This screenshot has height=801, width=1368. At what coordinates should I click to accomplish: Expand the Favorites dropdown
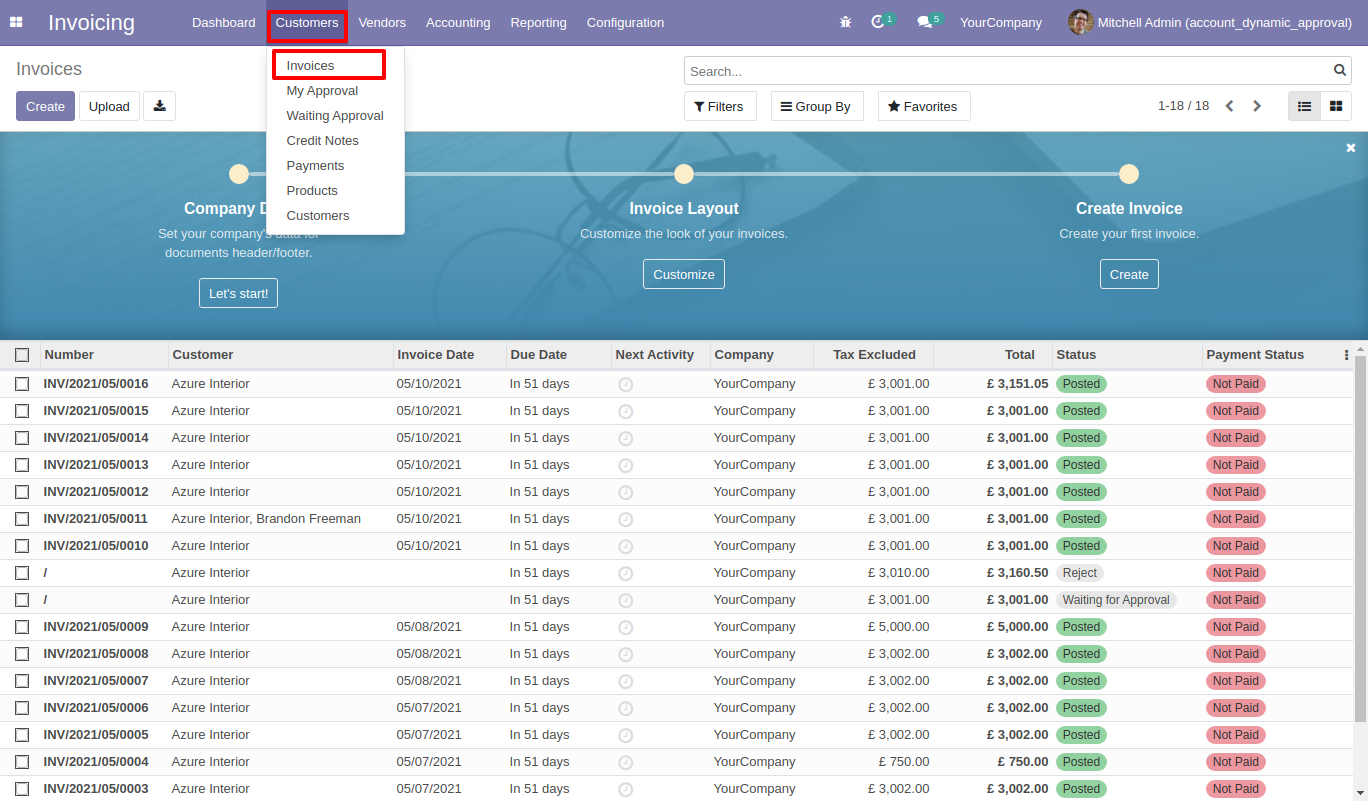coord(923,106)
